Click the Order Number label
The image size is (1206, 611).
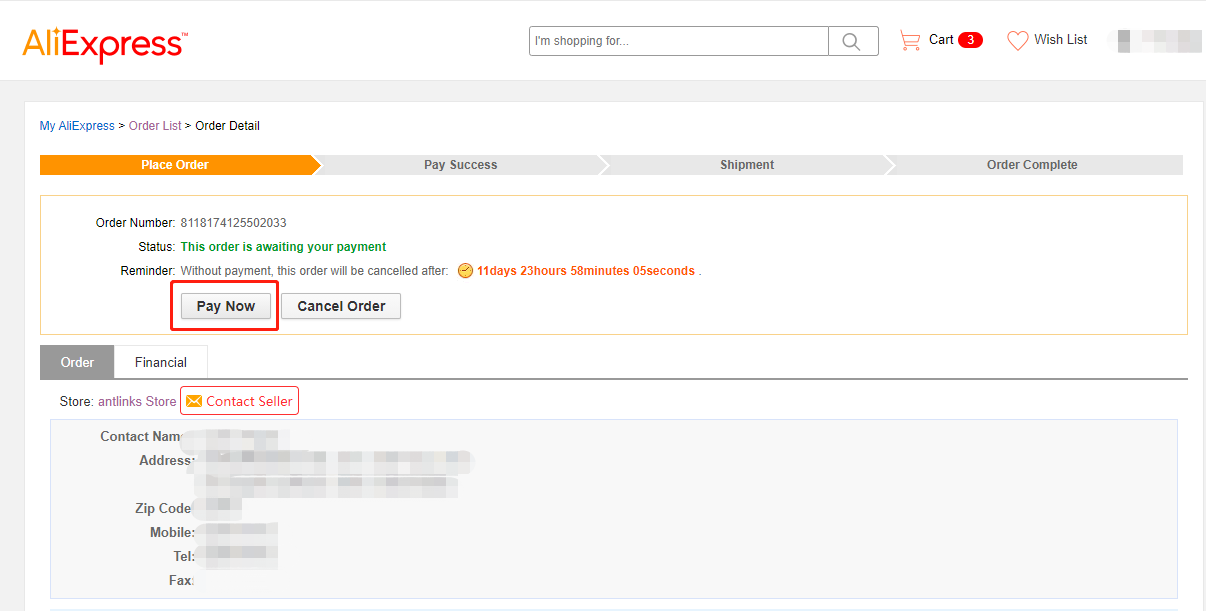pos(136,223)
